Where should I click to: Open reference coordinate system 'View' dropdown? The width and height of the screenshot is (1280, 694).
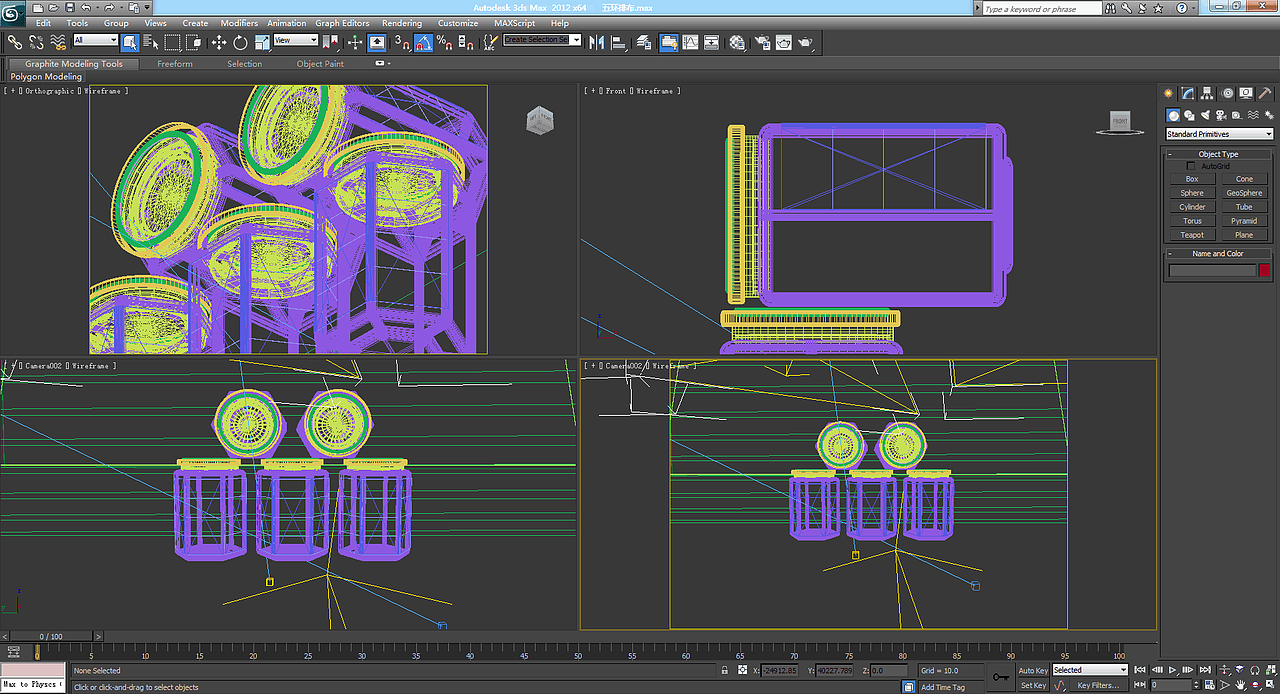[296, 40]
